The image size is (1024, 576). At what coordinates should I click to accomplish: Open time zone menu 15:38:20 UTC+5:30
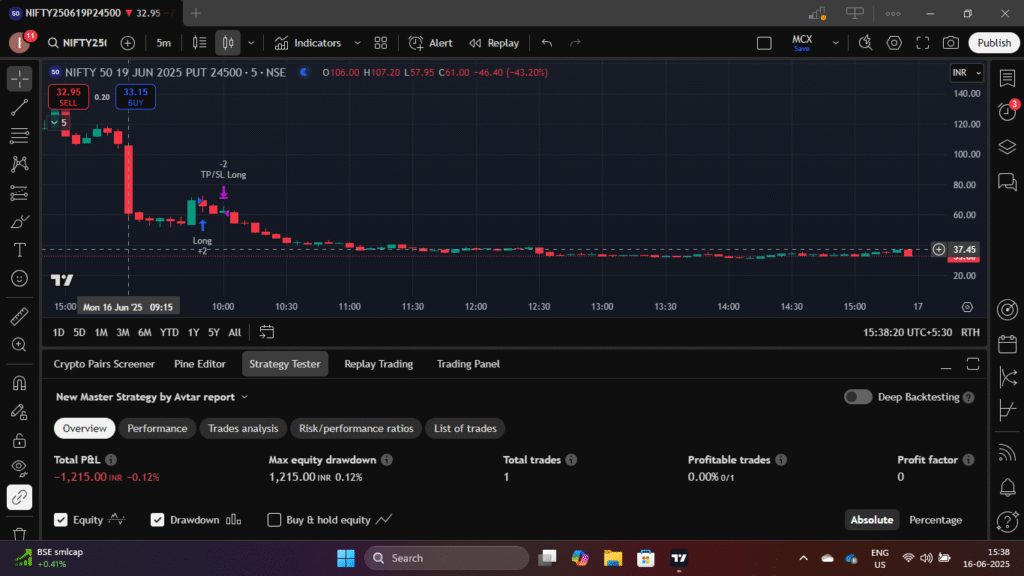[907, 332]
